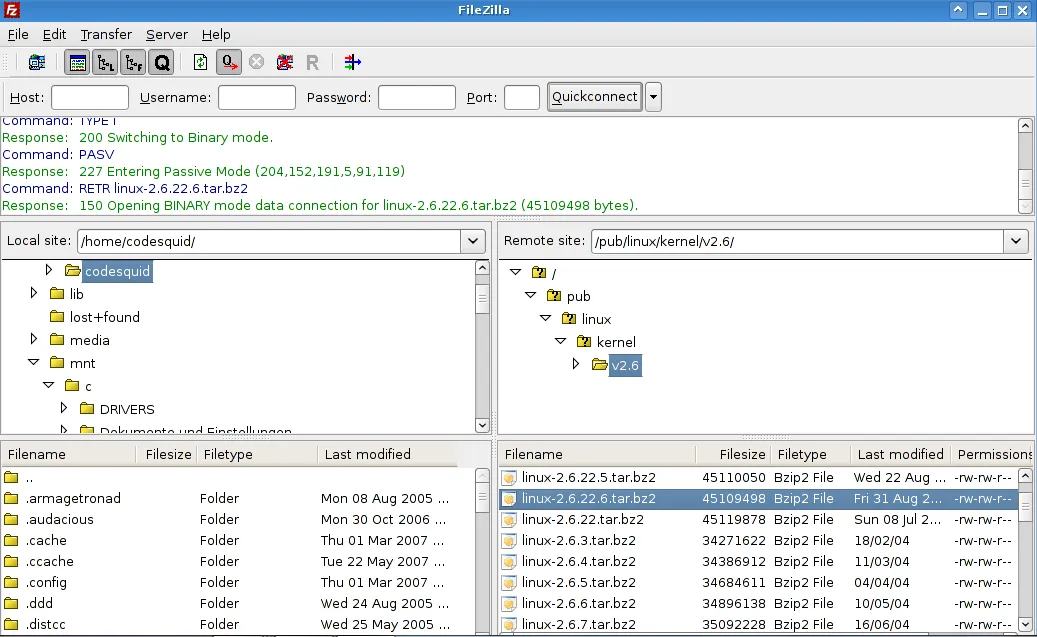1037x637 pixels.
Task: Select linux-2.6.22.5.tar.bz2 in remote list
Action: pos(758,478)
